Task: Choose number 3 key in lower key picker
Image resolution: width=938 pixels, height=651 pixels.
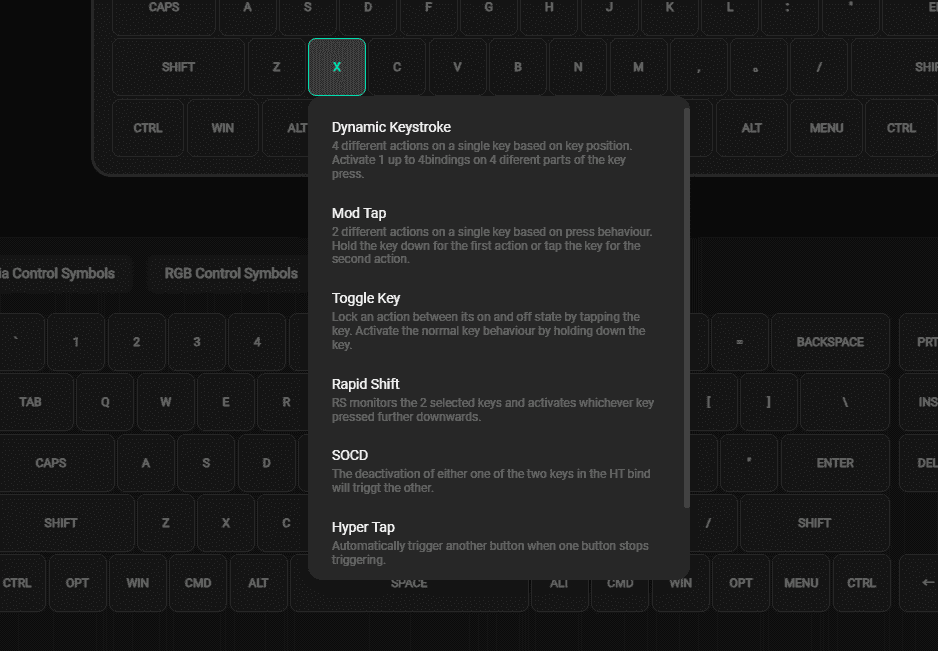Action: [197, 342]
